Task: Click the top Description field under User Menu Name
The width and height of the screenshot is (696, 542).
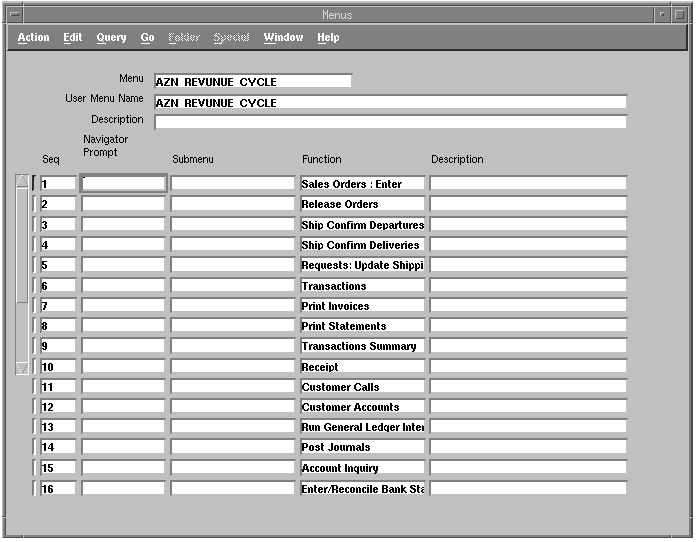Action: coord(390,122)
